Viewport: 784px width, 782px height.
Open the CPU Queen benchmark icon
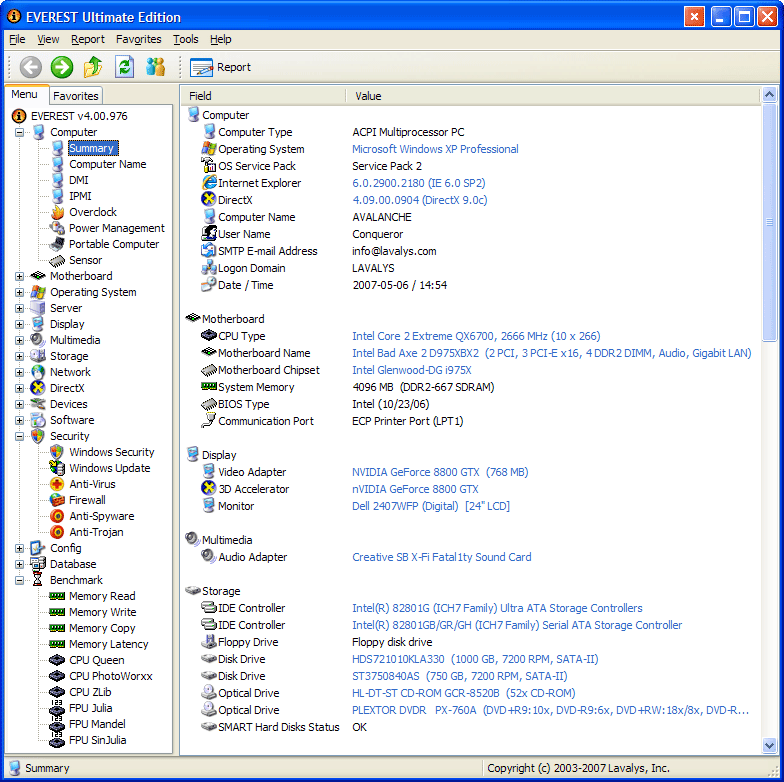pos(57,660)
